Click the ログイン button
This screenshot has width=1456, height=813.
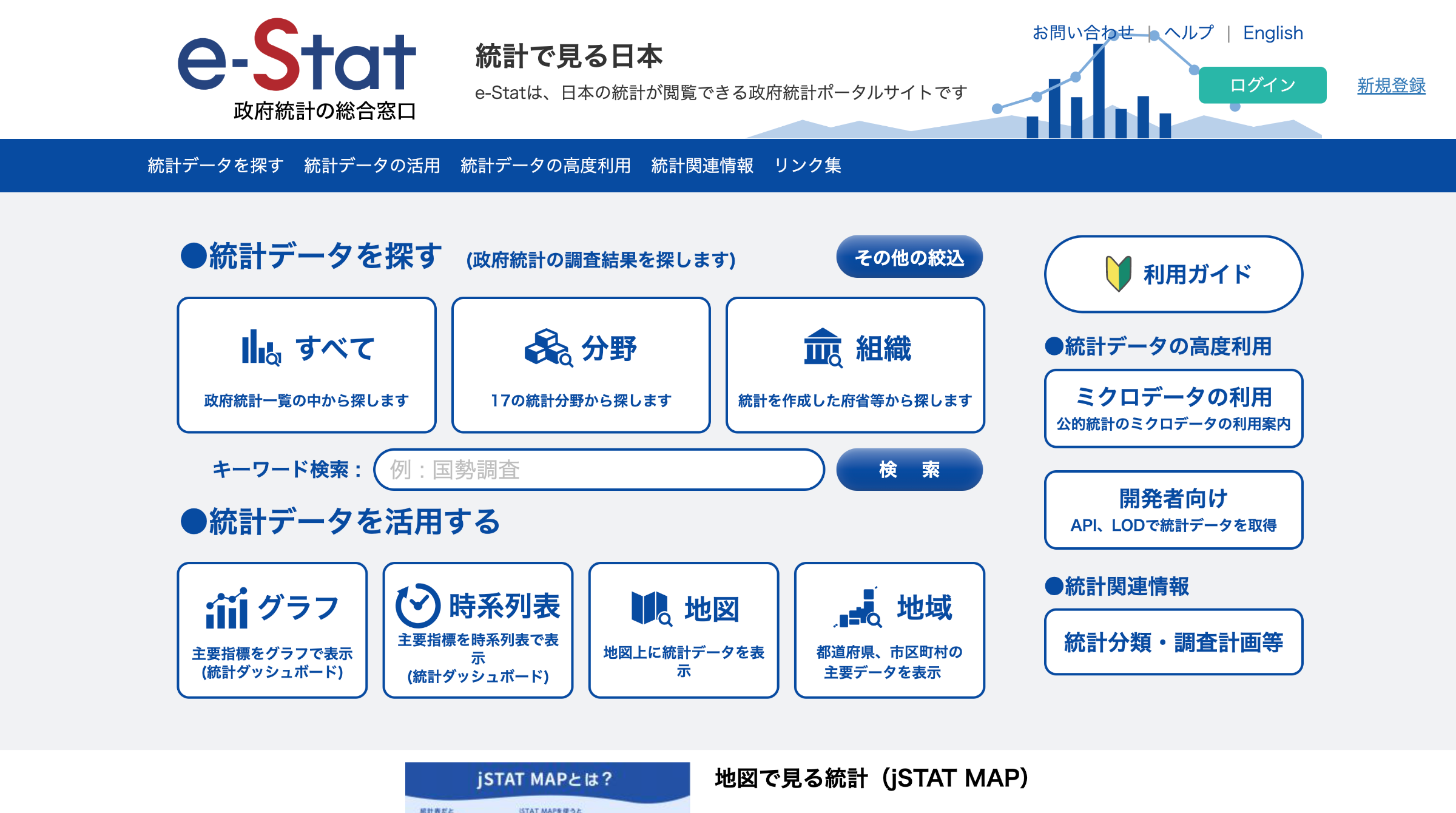pyautogui.click(x=1262, y=85)
